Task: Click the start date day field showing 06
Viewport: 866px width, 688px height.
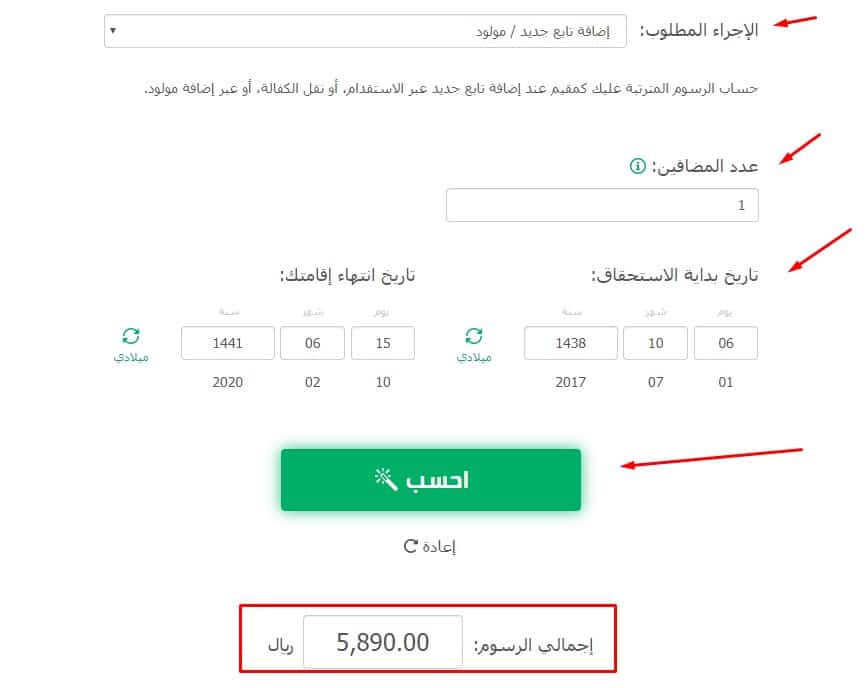Action: pyautogui.click(x=726, y=342)
